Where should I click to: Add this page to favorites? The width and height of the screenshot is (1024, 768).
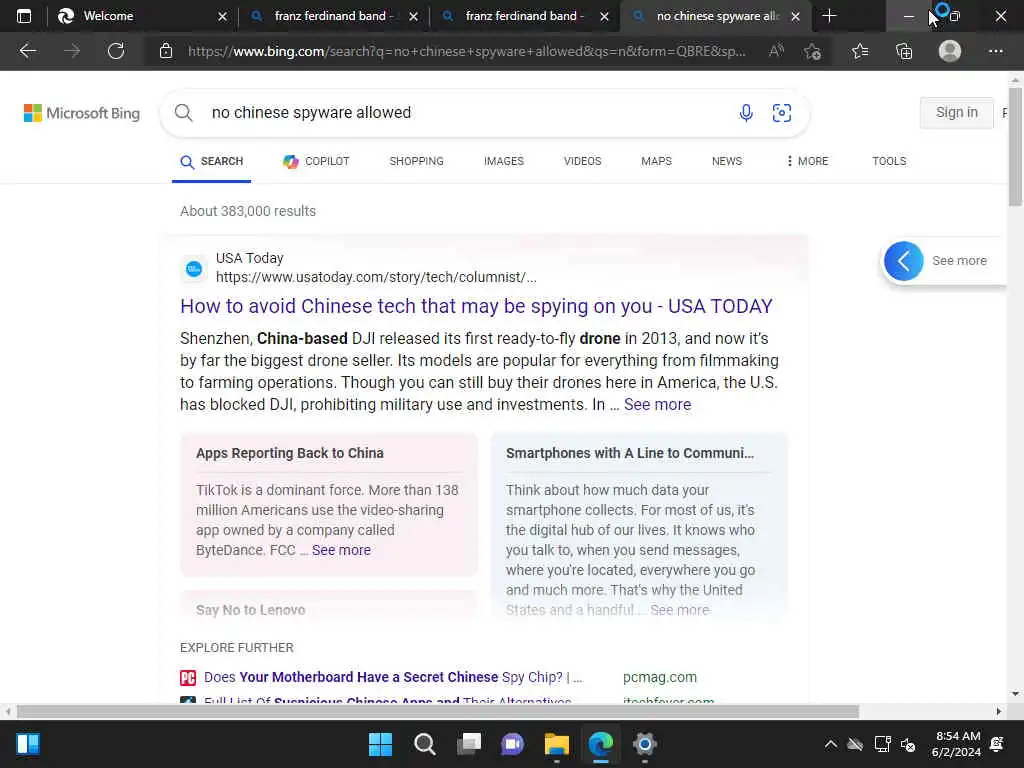point(812,51)
